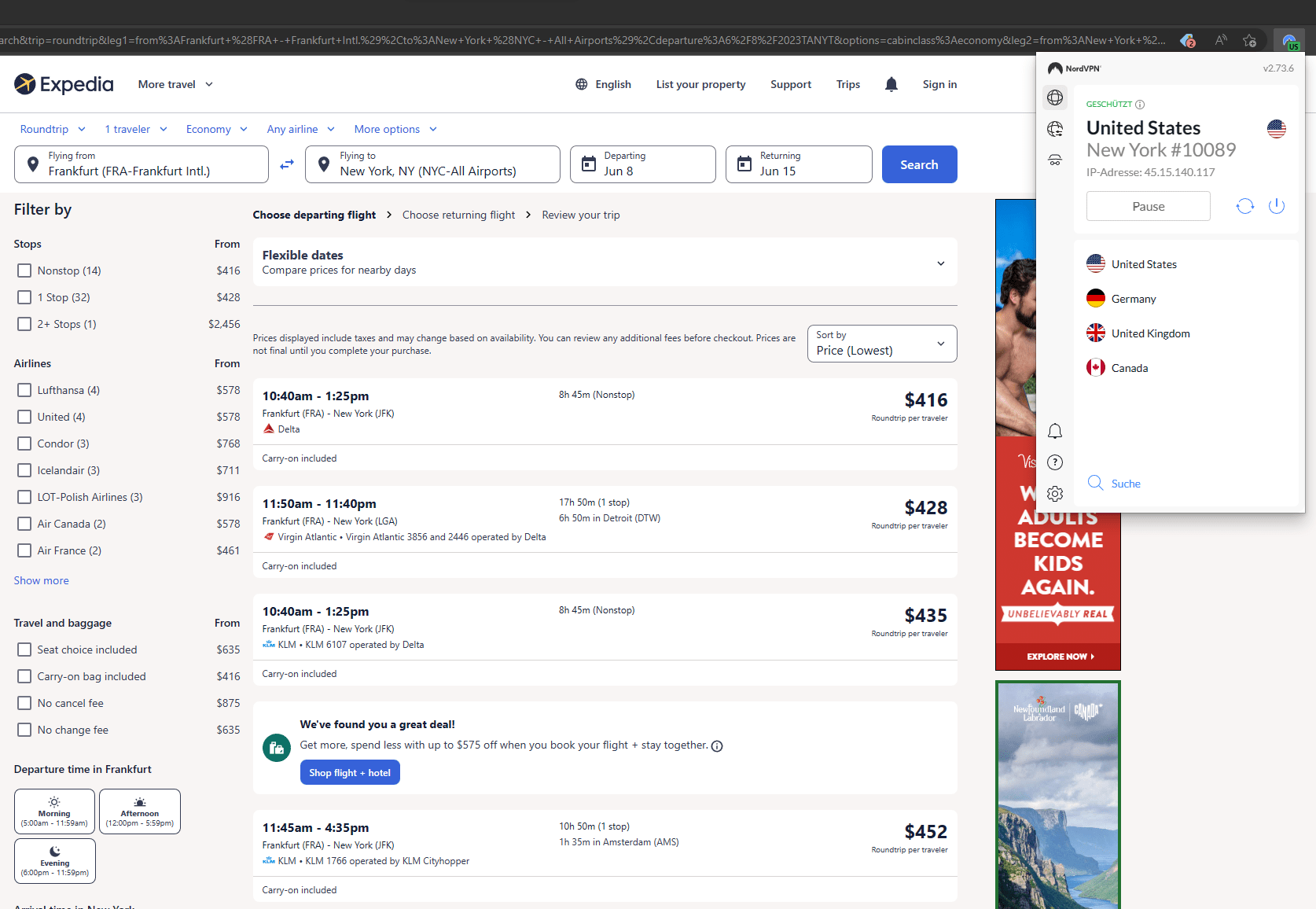Click the Returning Jun 15 date field
Screen dimensions: 1316x909
[x=799, y=164]
